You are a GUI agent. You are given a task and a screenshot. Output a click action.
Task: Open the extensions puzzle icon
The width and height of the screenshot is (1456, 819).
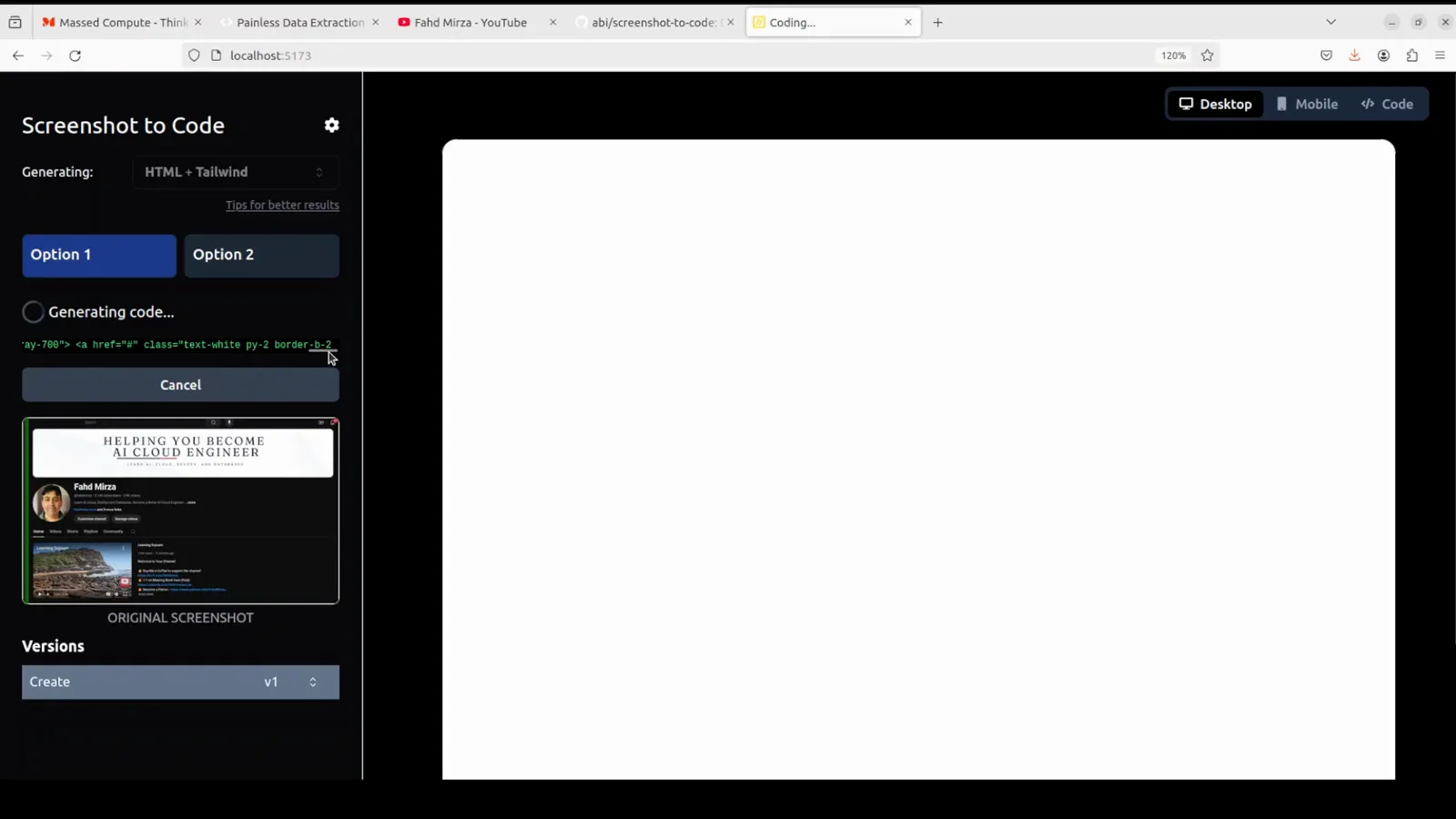coord(1412,56)
